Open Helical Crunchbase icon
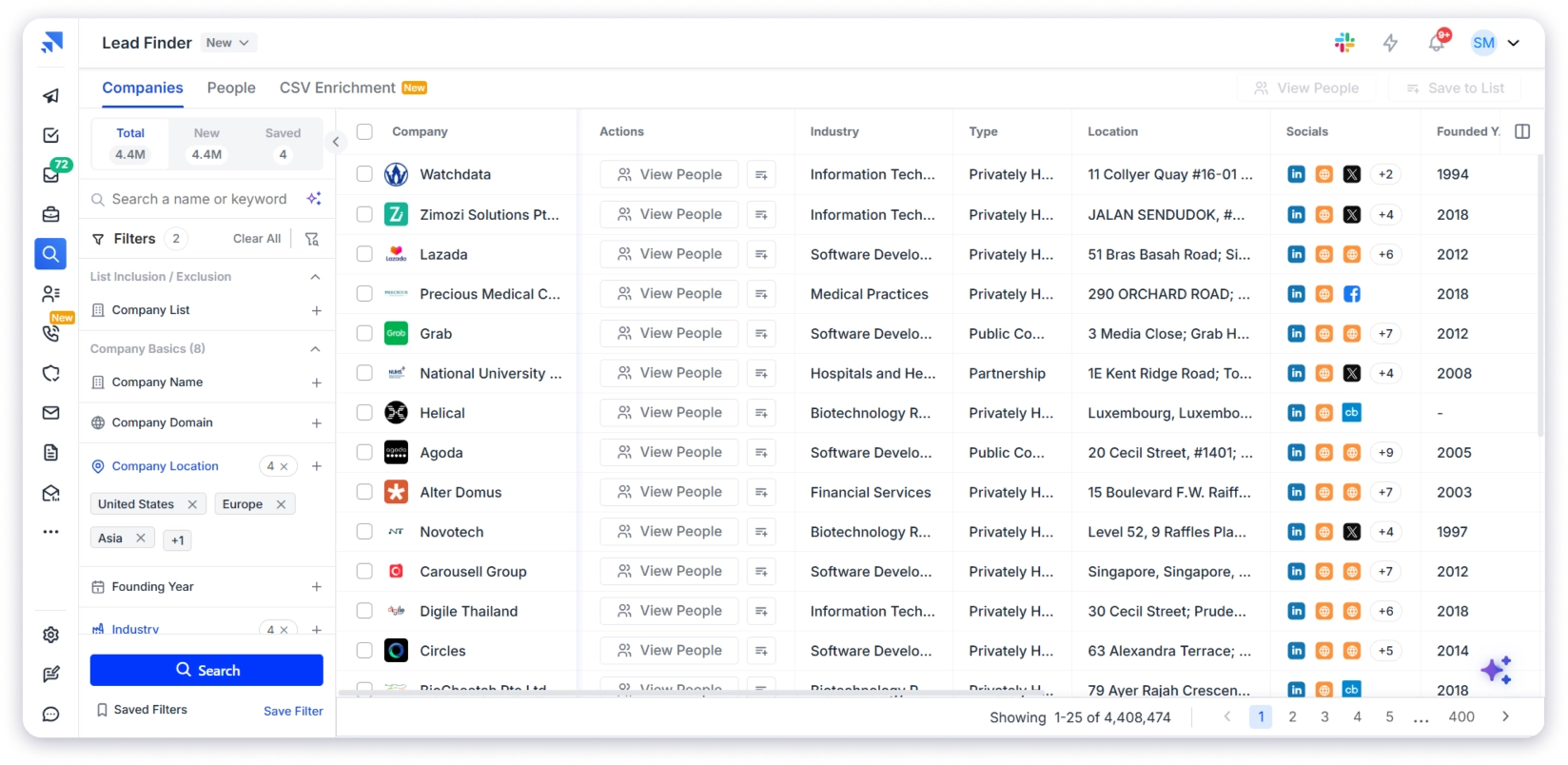The width and height of the screenshot is (1568, 765). point(1351,412)
